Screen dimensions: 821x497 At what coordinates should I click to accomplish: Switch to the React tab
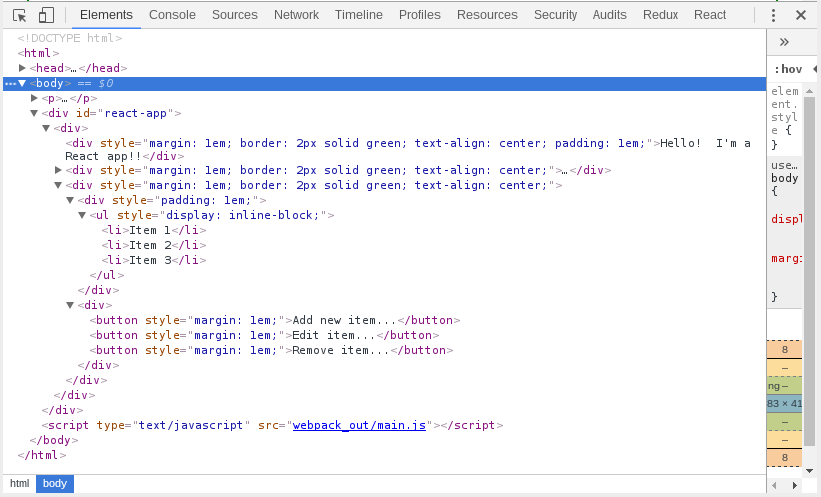(x=710, y=15)
